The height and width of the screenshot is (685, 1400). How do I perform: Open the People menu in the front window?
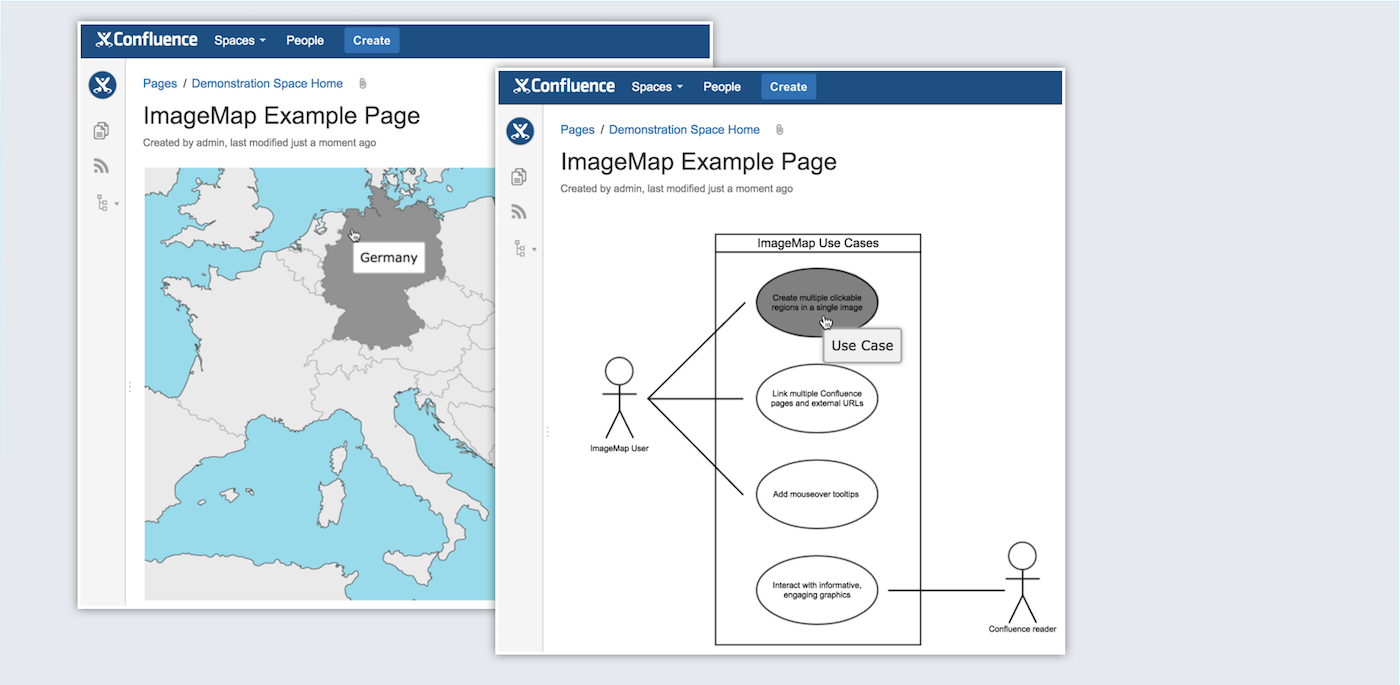pos(722,87)
